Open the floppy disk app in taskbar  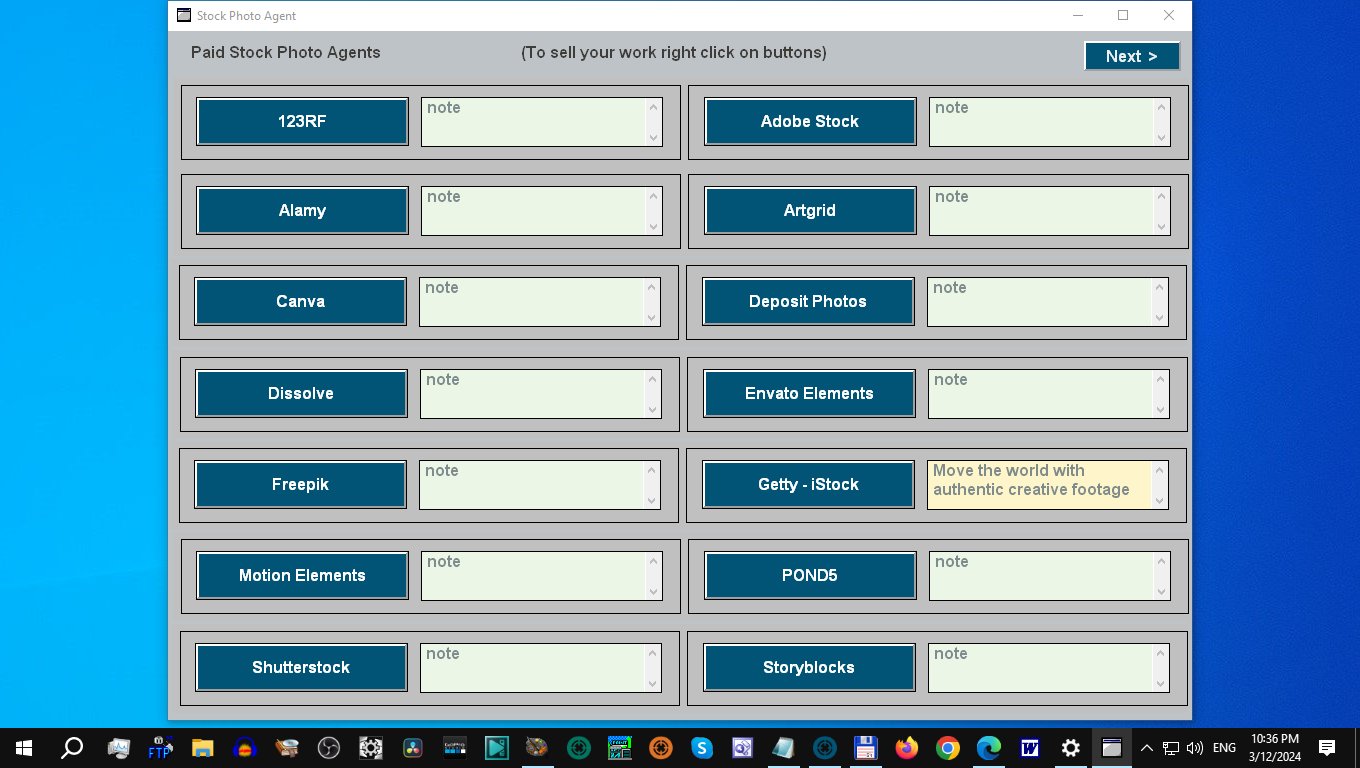[866, 747]
